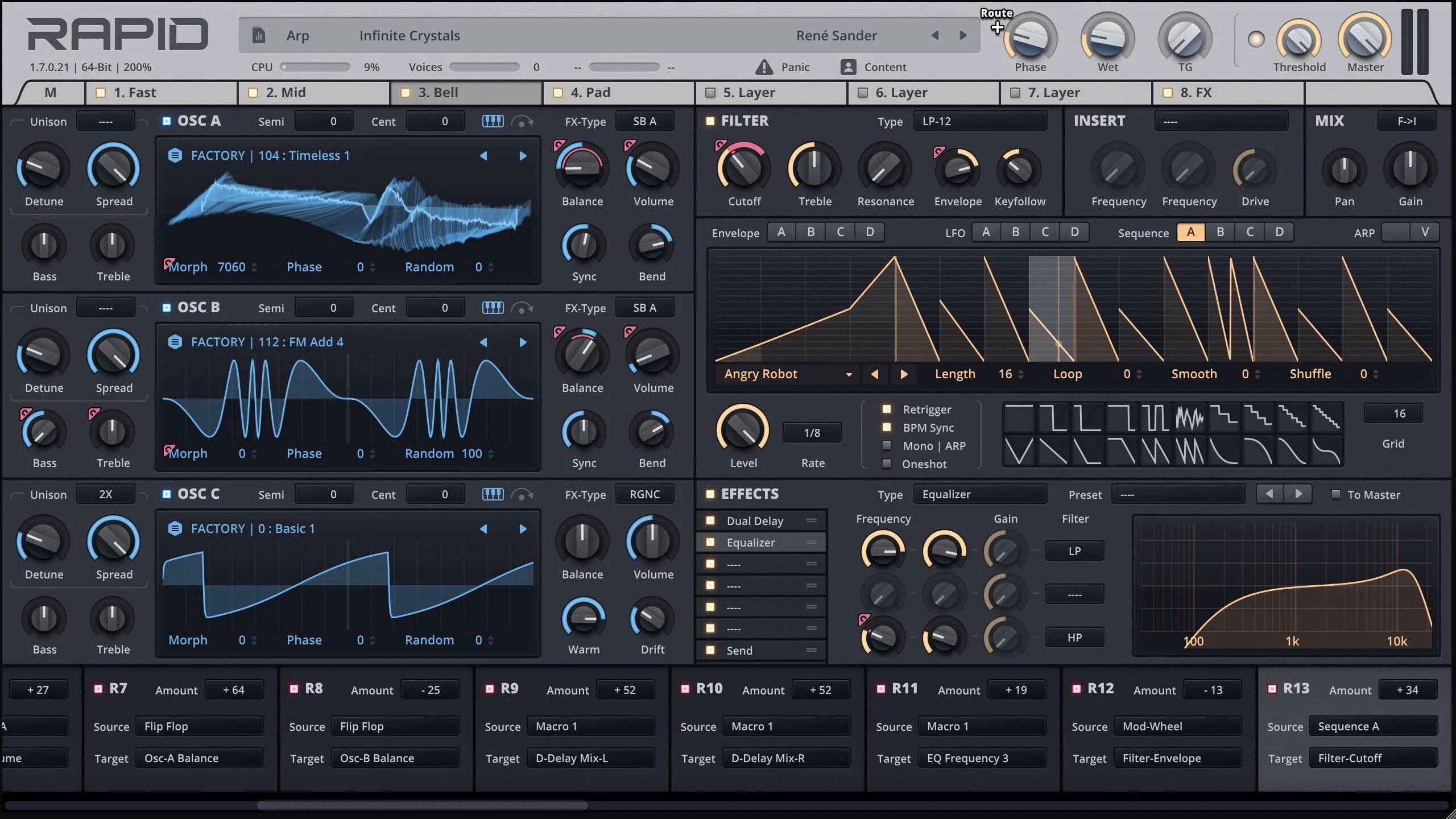Load the previous preset with left arrow
This screenshot has height=819, width=1456.
[935, 35]
